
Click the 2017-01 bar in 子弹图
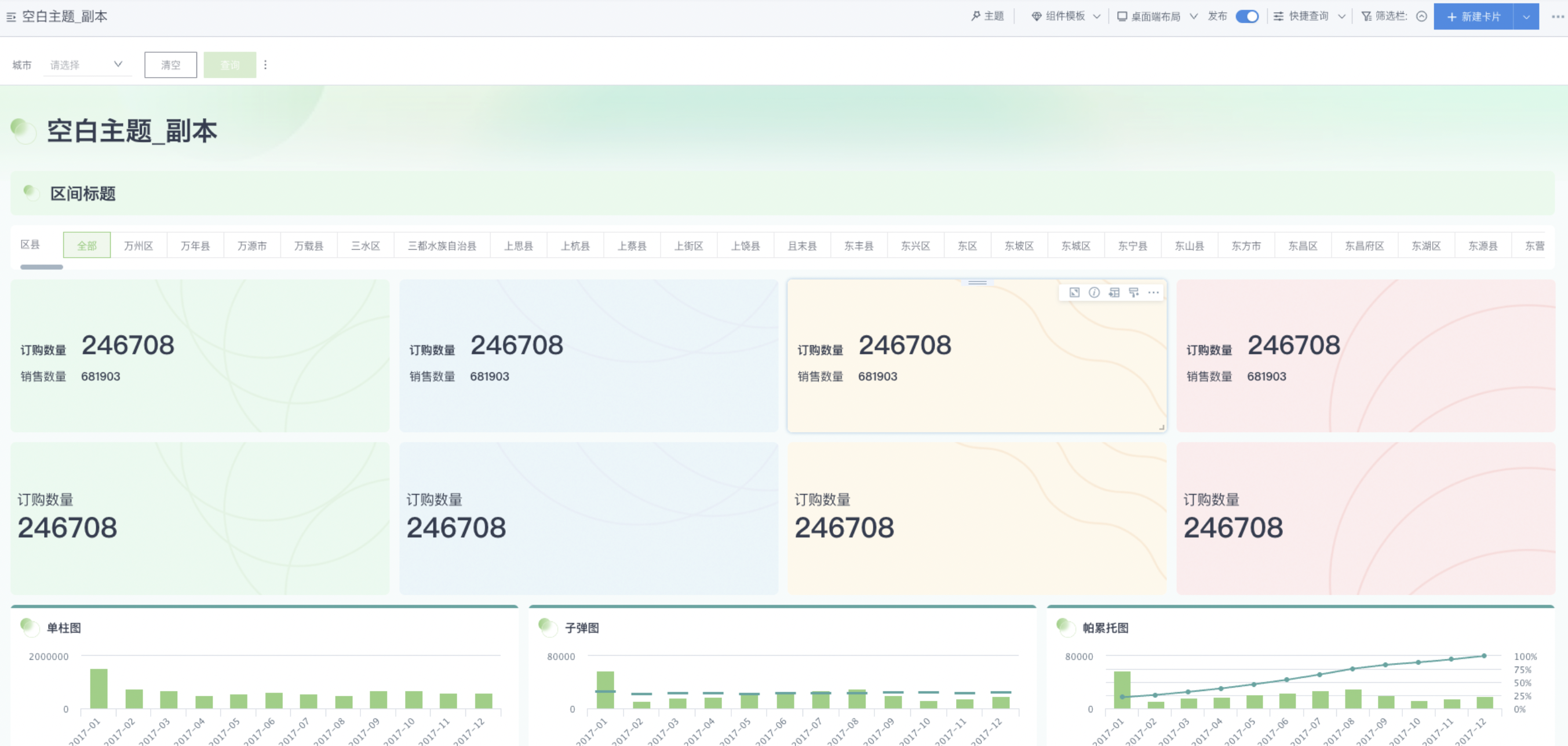click(x=605, y=690)
